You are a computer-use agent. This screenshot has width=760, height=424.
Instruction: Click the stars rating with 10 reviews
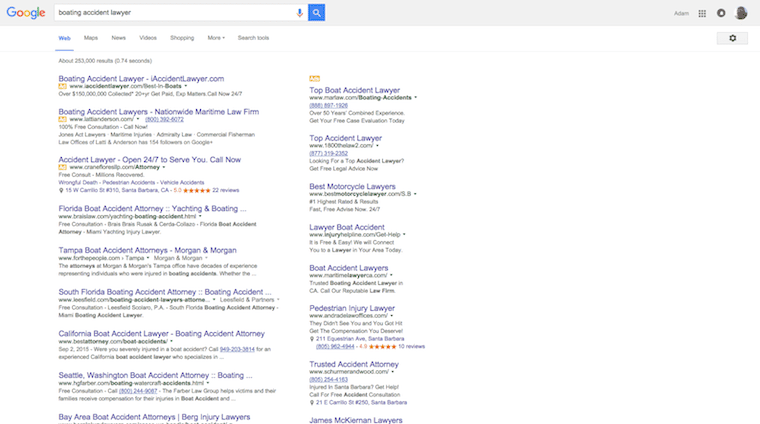[382, 346]
